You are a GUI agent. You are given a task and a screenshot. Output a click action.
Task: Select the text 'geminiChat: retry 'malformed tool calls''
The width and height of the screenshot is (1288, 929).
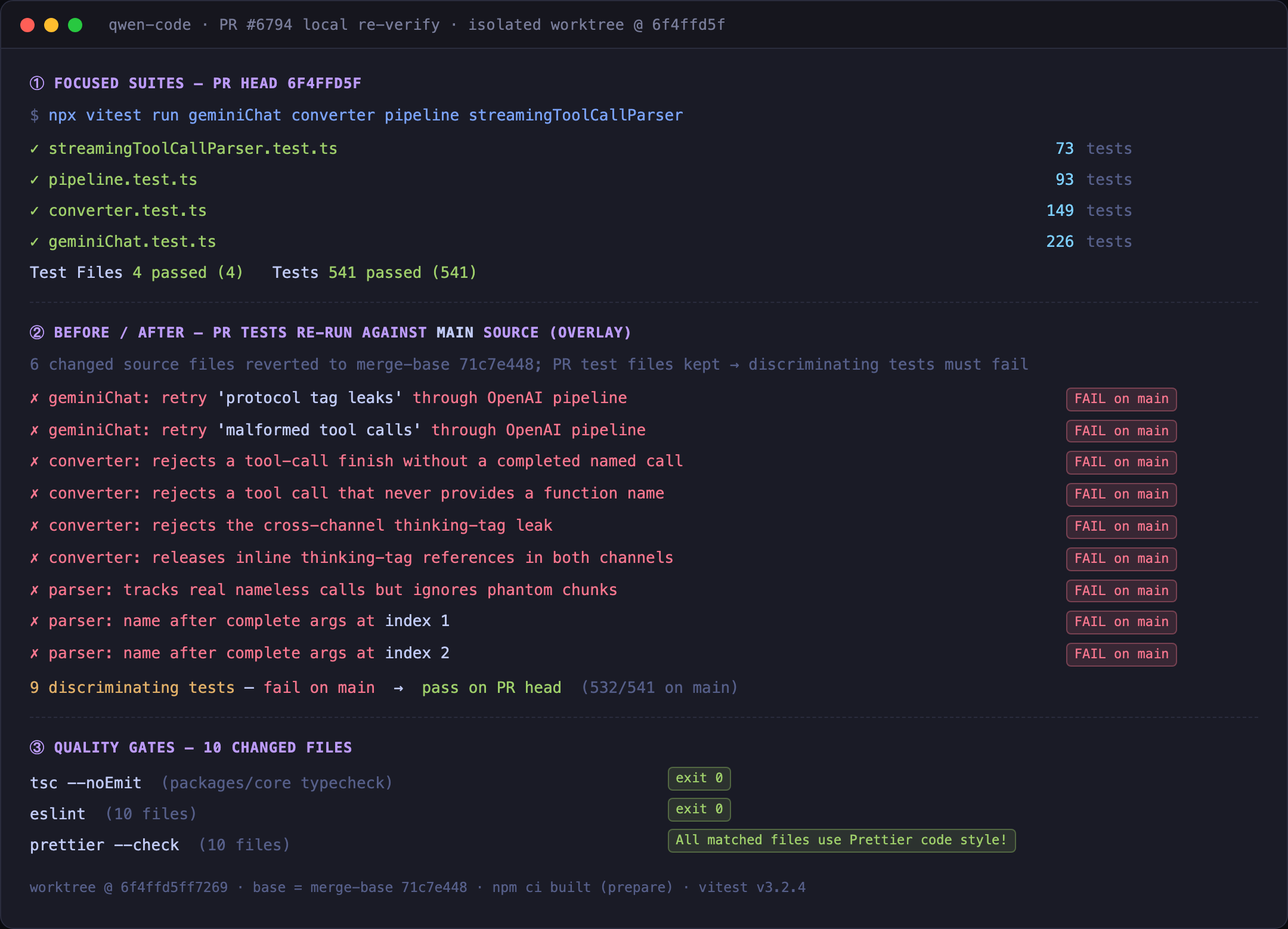[x=235, y=430]
